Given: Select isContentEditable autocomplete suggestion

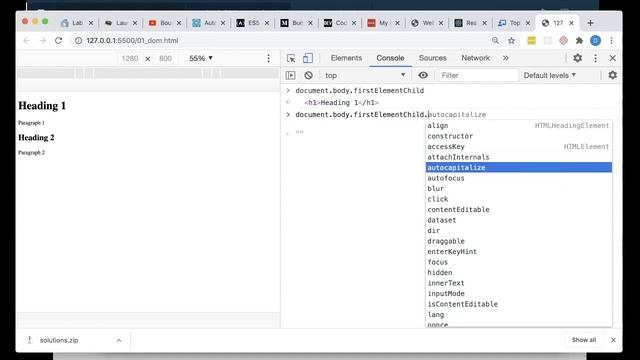Looking at the screenshot, I should (519, 304).
